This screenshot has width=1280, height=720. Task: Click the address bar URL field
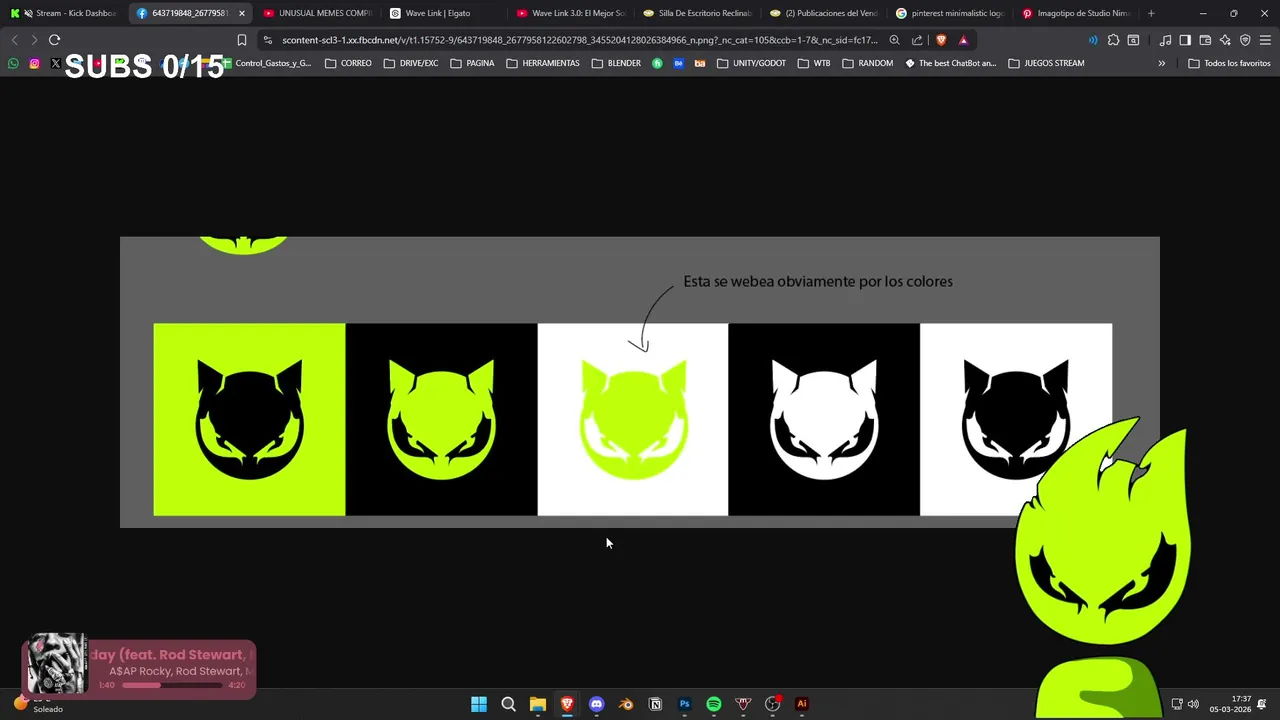[580, 40]
